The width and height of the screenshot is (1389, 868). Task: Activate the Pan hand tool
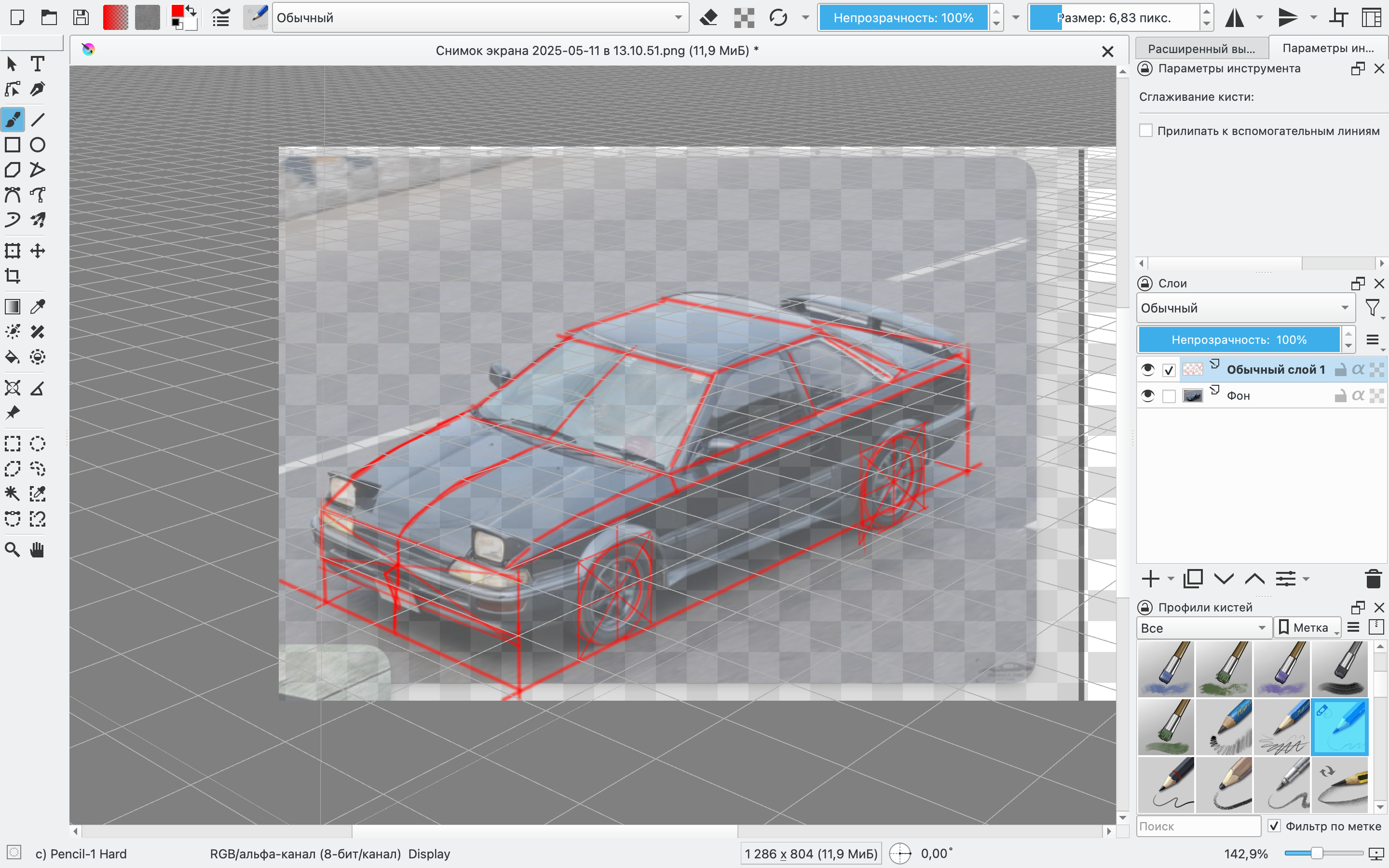[x=37, y=549]
